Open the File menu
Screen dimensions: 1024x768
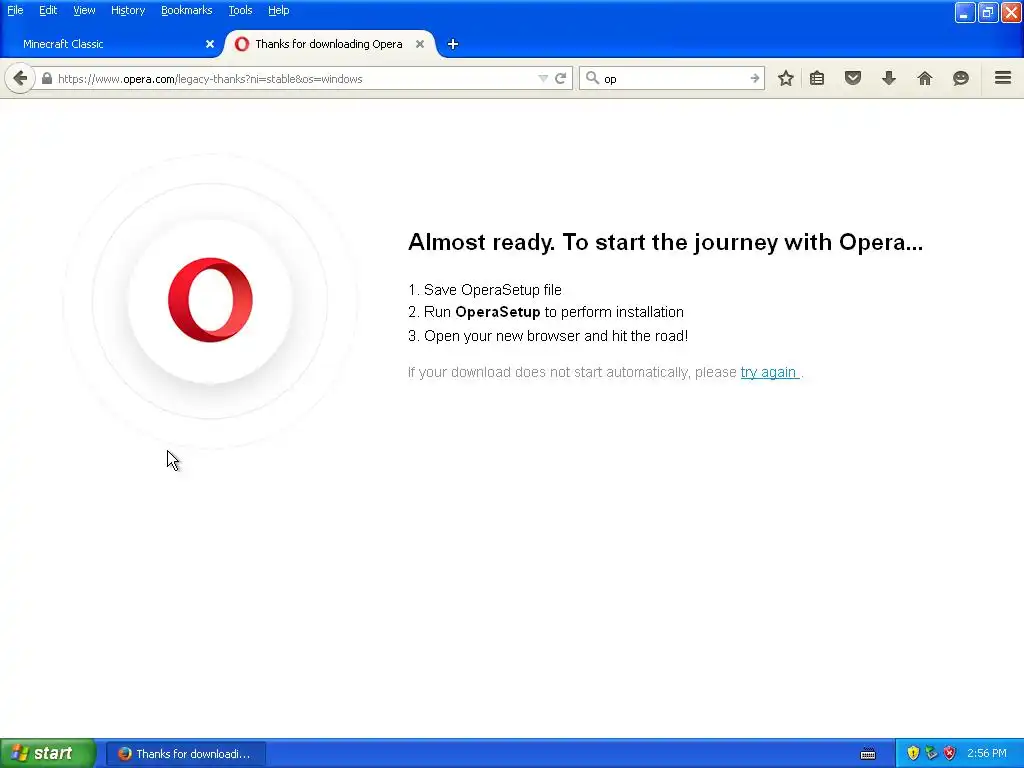coord(15,10)
